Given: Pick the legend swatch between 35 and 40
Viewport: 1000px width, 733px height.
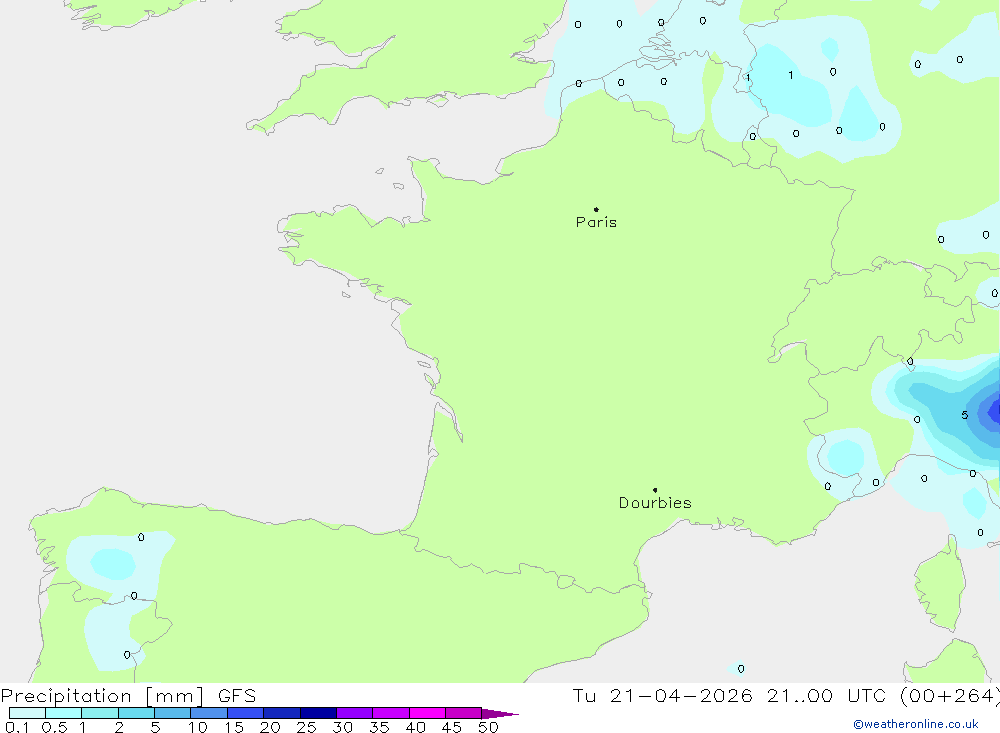Looking at the screenshot, I should (x=391, y=713).
